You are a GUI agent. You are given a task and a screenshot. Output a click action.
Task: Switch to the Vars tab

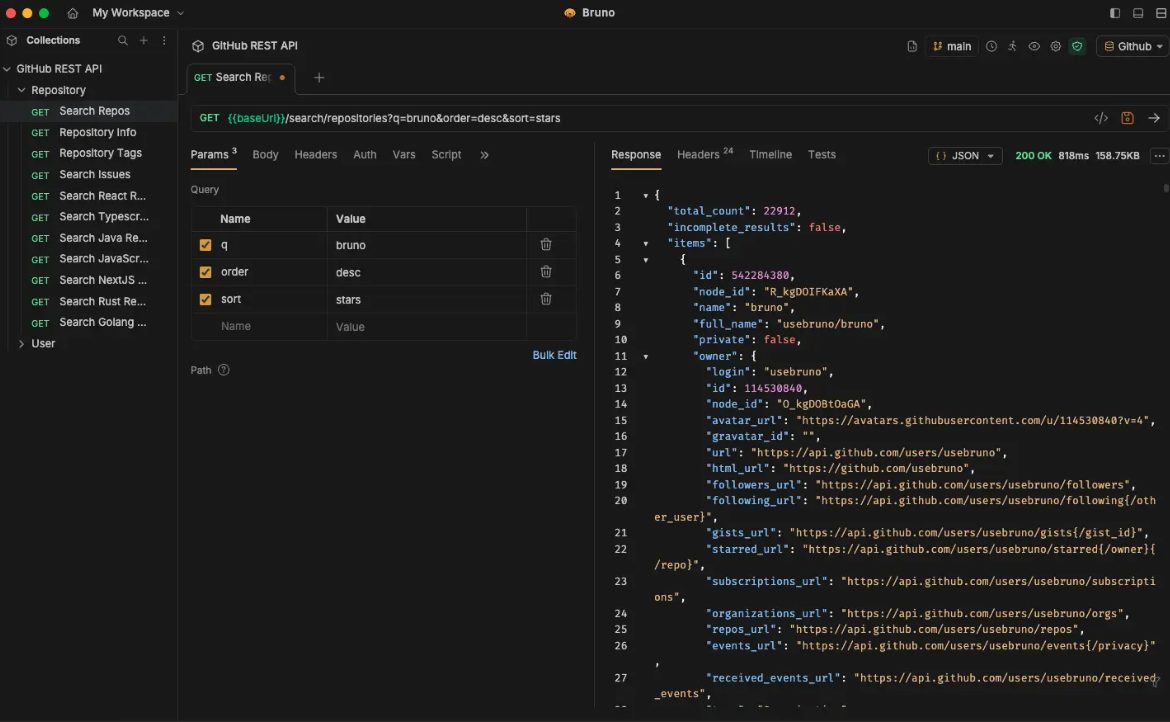pyautogui.click(x=404, y=155)
